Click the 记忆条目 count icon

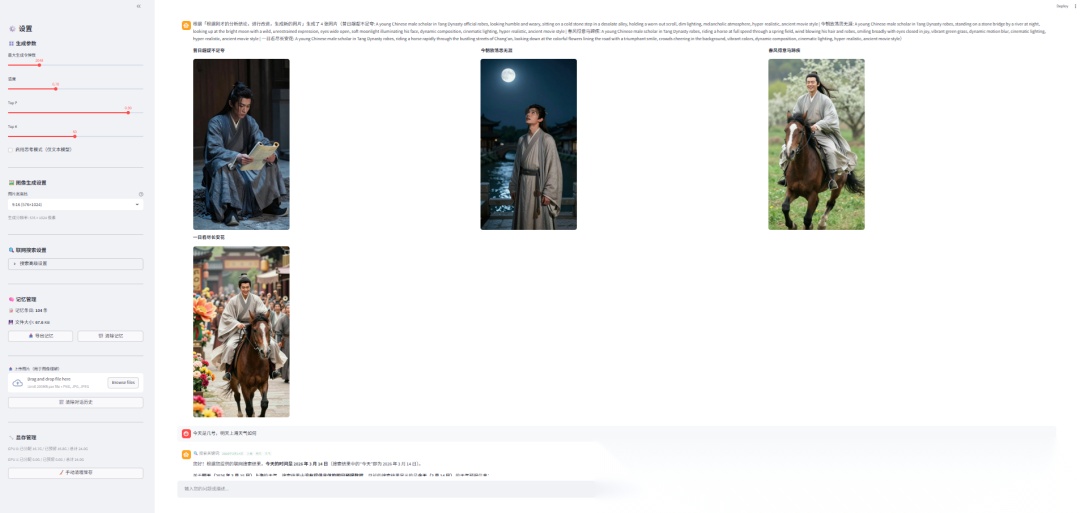pyautogui.click(x=10, y=311)
